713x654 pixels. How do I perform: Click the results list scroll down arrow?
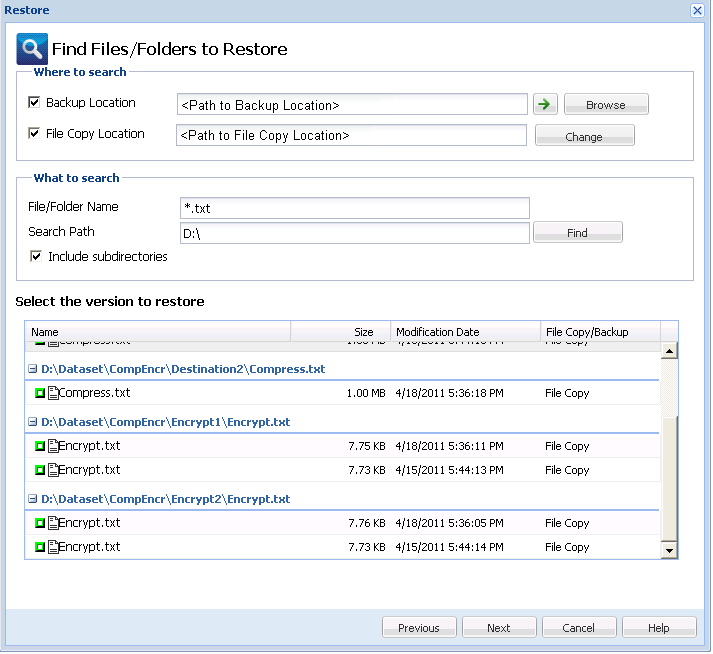click(669, 551)
